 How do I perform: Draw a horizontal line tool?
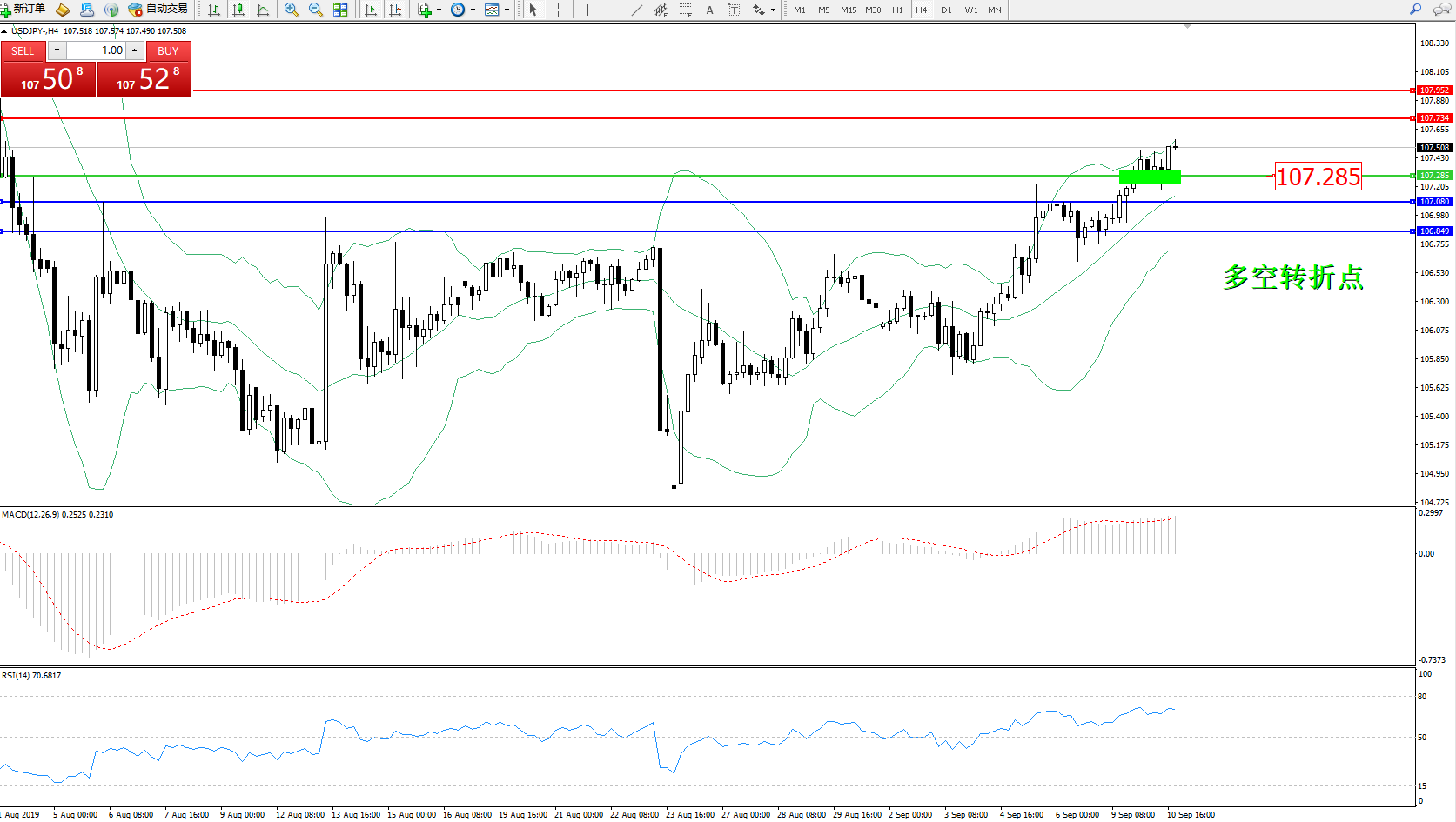[613, 10]
